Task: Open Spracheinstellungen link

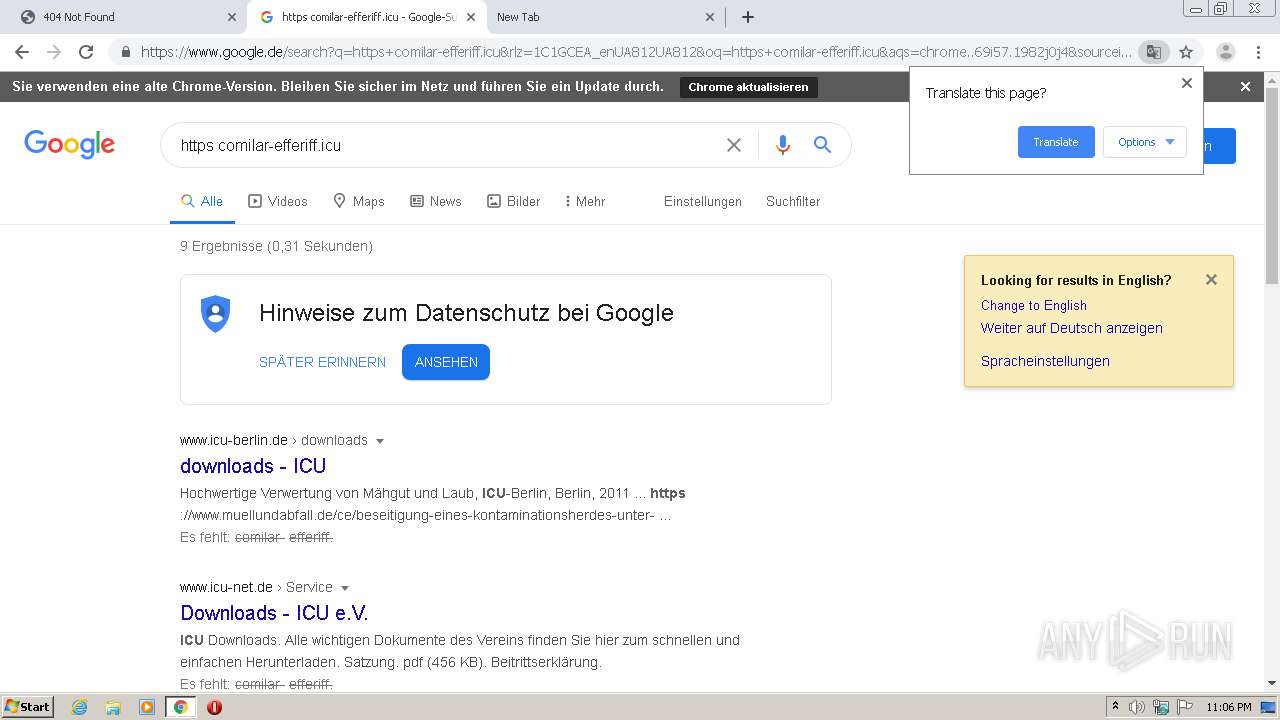Action: [1045, 361]
